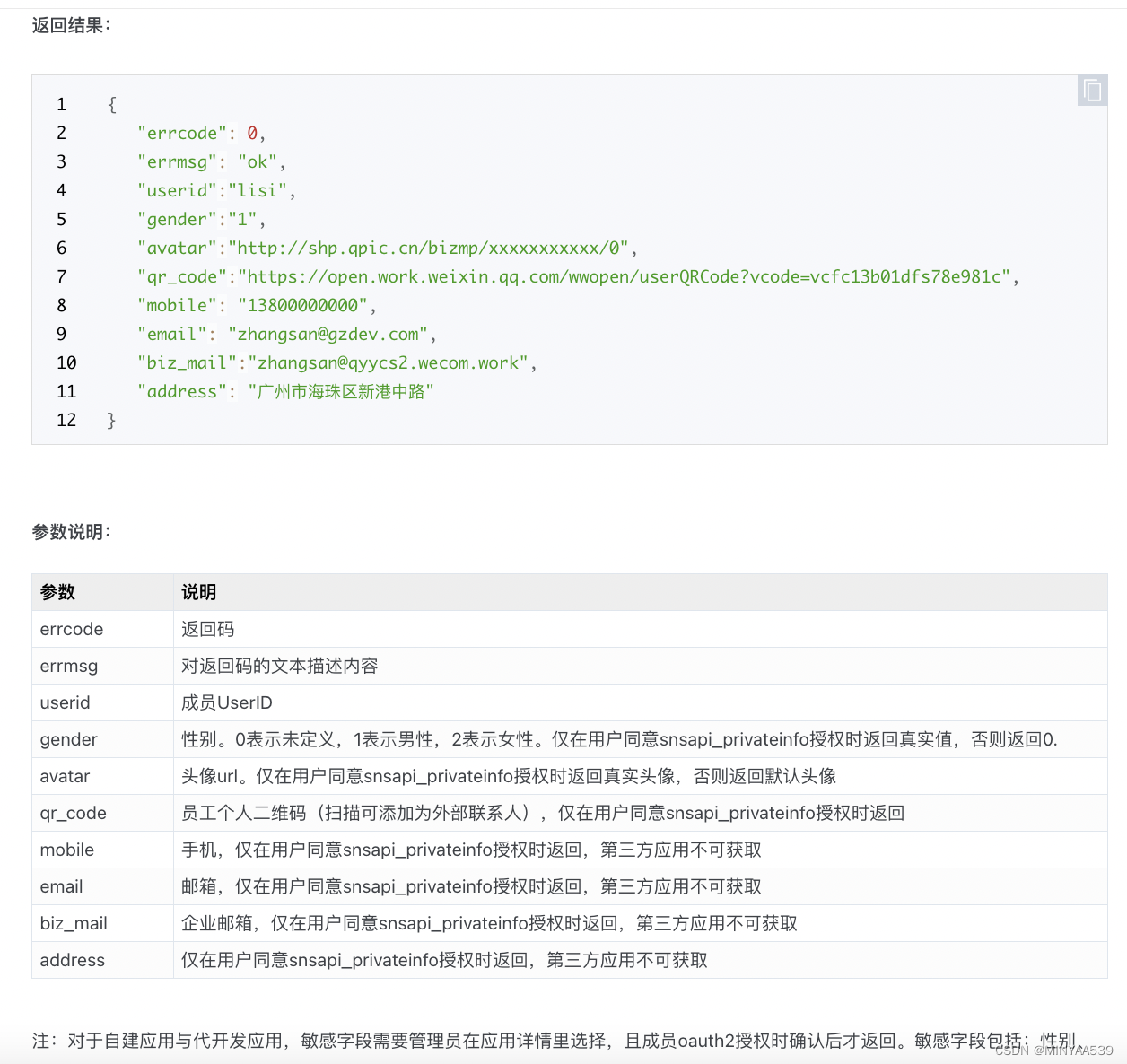This screenshot has width=1127, height=1064.
Task: Click the qr_code URL in code line 7
Action: tap(624, 276)
